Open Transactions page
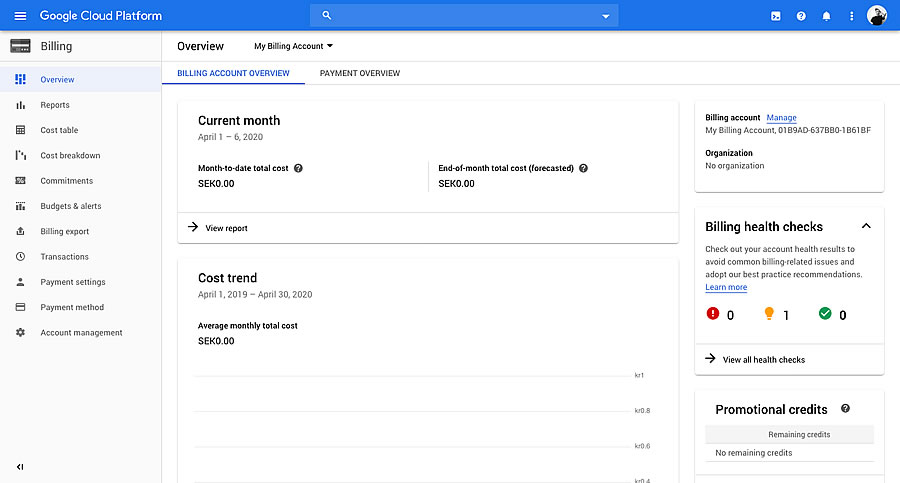 coord(64,256)
